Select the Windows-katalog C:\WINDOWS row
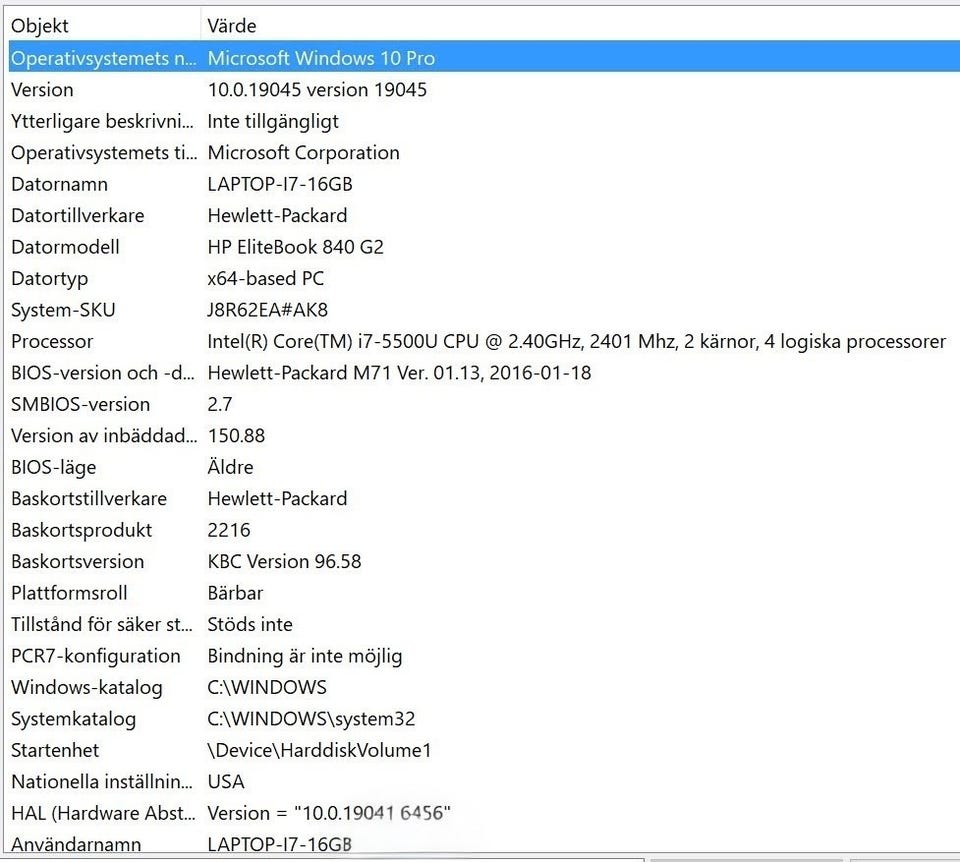 [x=266, y=687]
